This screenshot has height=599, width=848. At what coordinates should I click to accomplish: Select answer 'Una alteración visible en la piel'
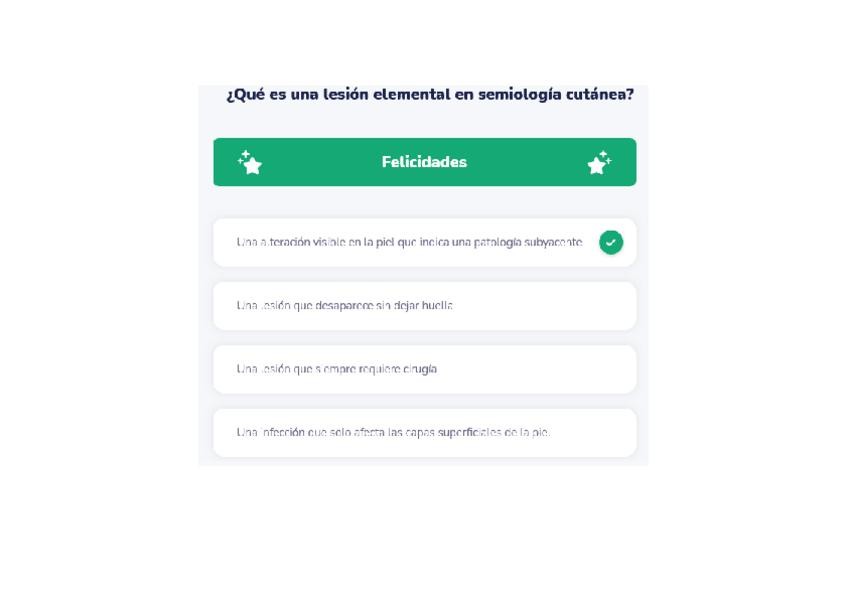pos(408,242)
